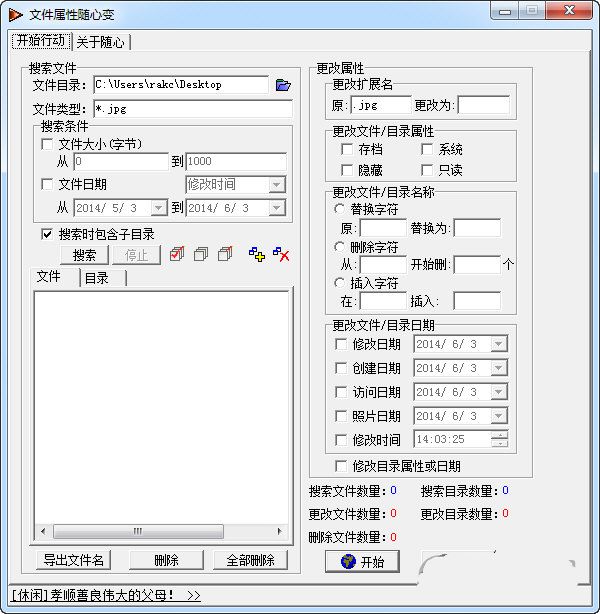Image resolution: width=600 pixels, height=614 pixels.
Task: Expand the 创建日期 date picker dropdown
Action: (498, 368)
